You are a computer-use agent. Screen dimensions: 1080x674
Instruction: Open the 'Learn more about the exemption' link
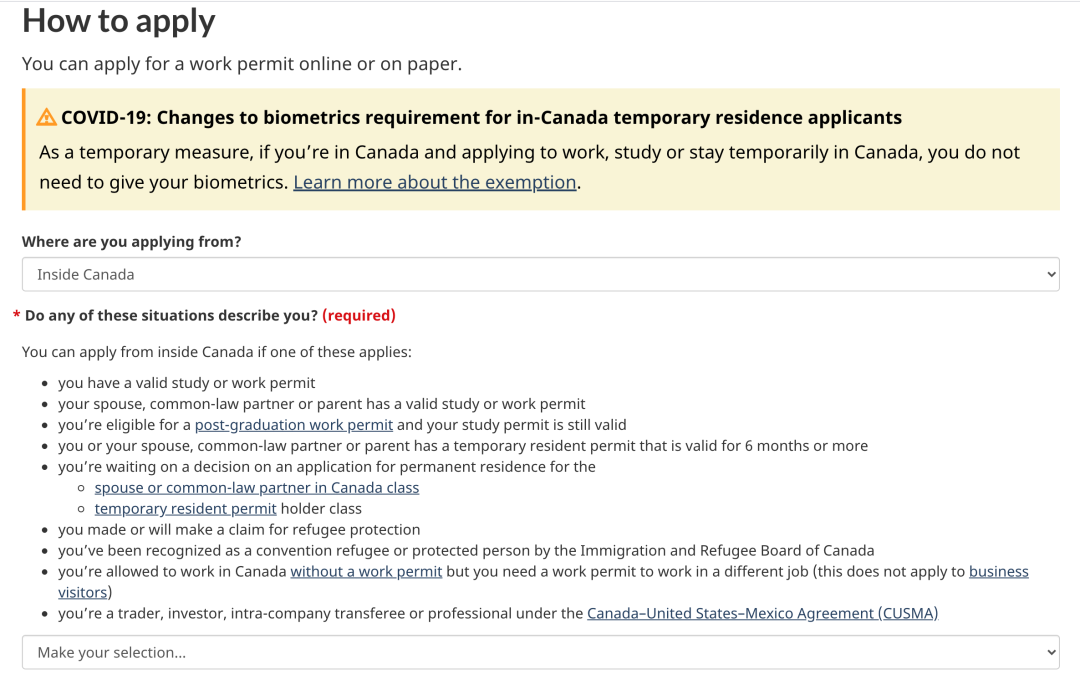click(x=434, y=182)
